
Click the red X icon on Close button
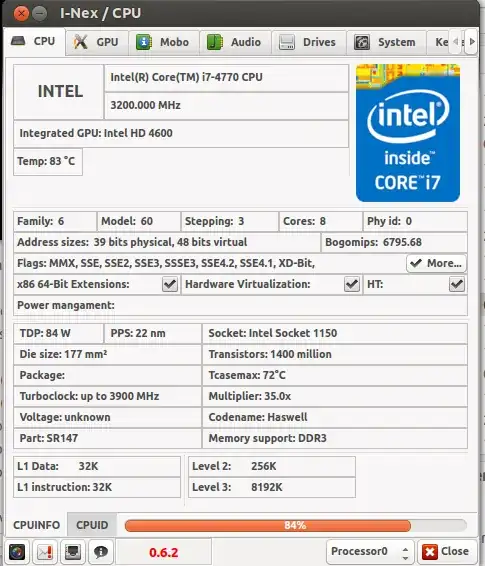pos(430,552)
